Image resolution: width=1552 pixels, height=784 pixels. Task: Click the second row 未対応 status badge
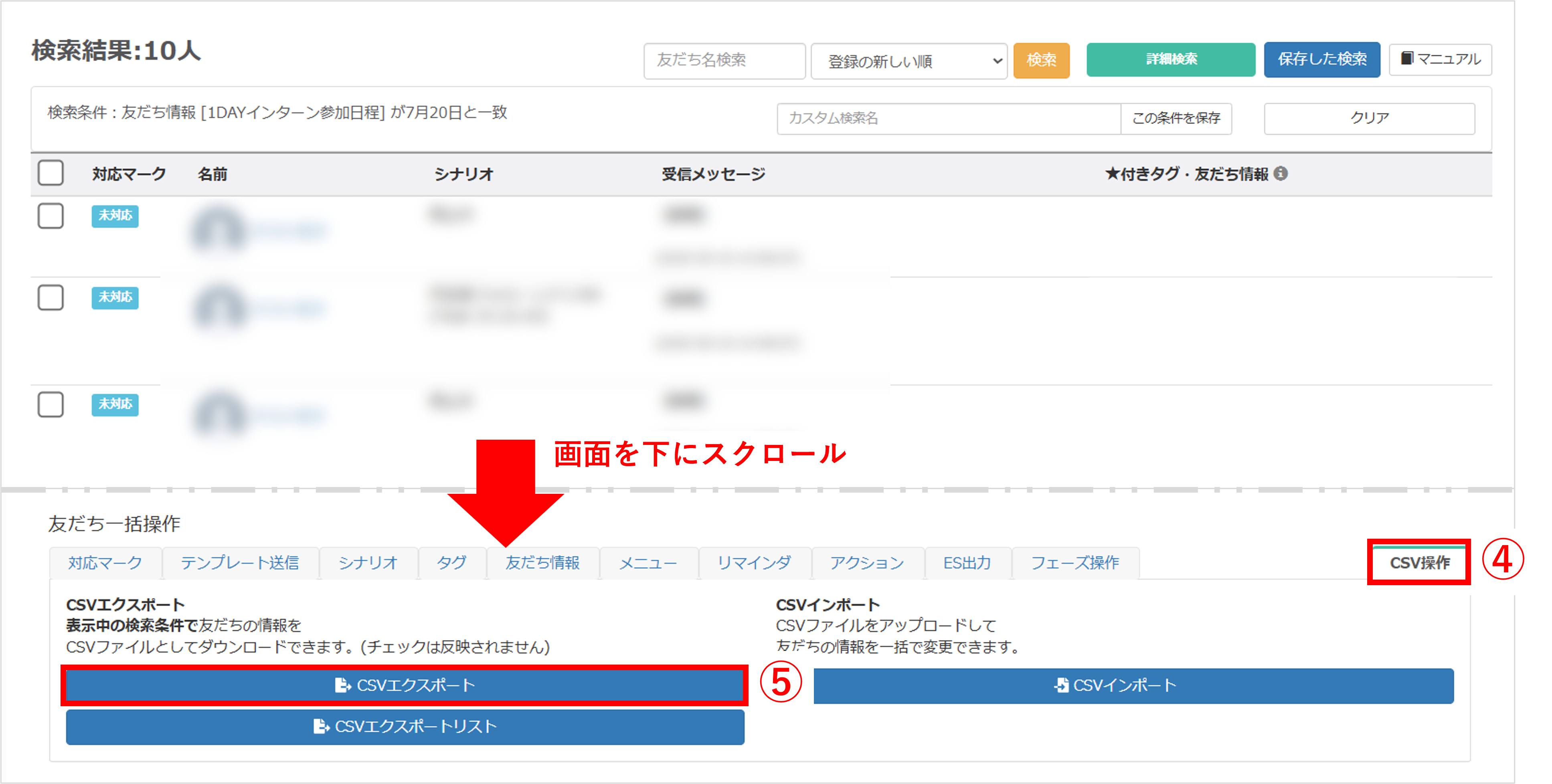(x=115, y=297)
